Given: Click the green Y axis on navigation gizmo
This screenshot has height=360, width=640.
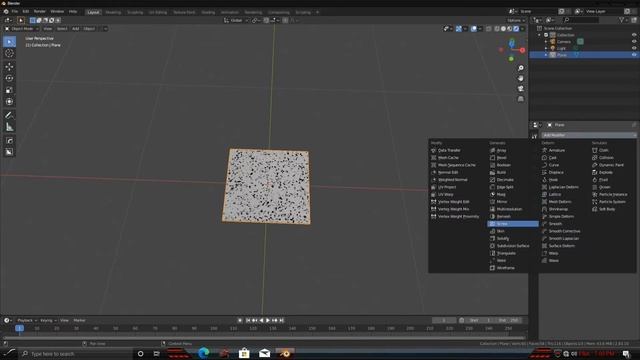Looking at the screenshot, I should tap(511, 59).
